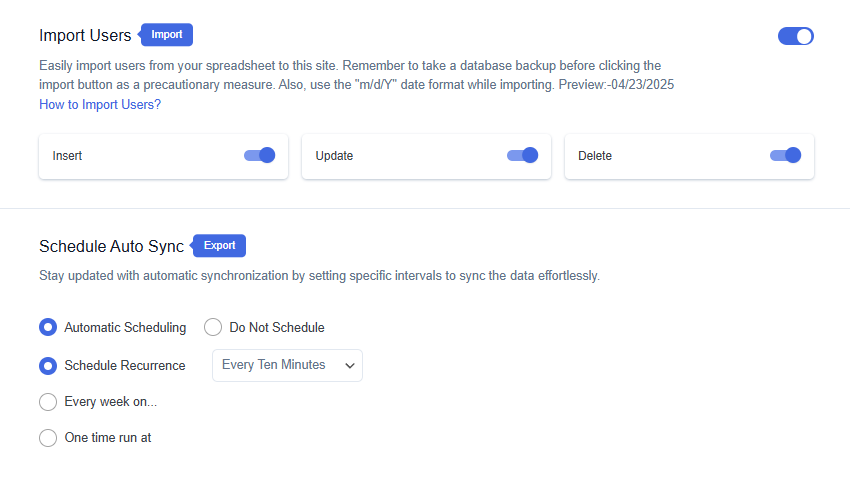Click the Schedule Auto Sync heading
Screen dimensions: 850x482
(111, 246)
